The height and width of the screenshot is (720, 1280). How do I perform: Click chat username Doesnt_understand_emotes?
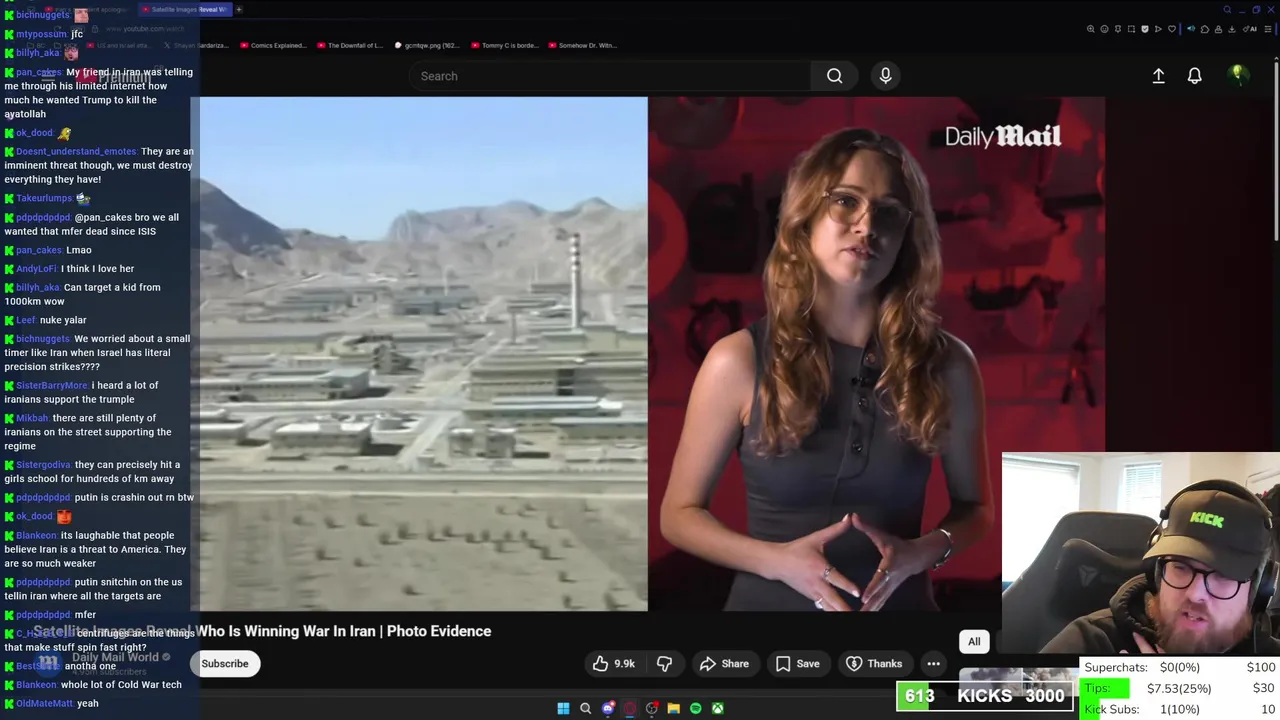(76, 152)
